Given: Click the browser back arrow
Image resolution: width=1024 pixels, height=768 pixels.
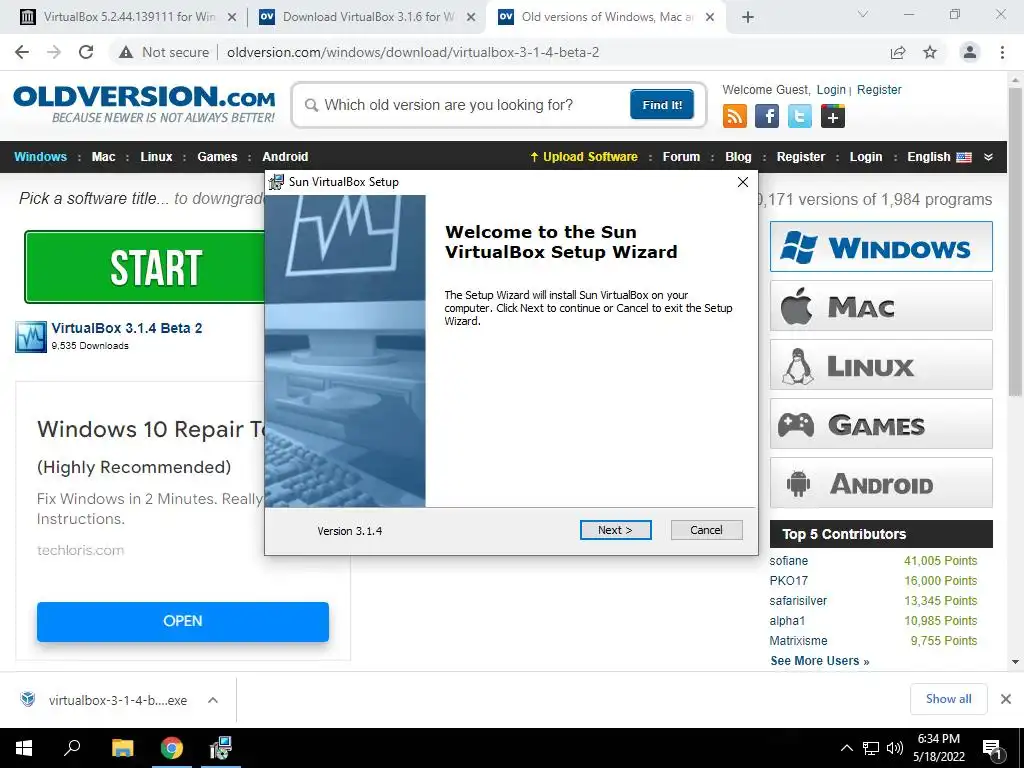Looking at the screenshot, I should 22,52.
